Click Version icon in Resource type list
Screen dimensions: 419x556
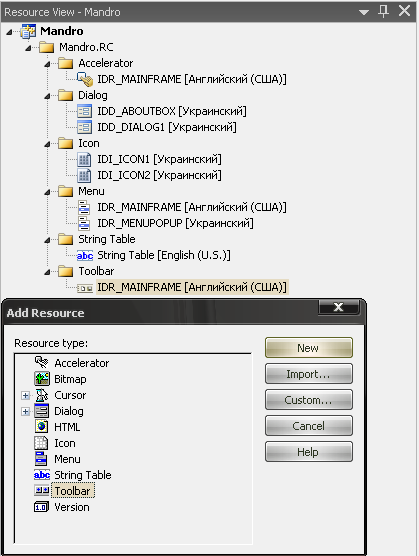[41, 507]
